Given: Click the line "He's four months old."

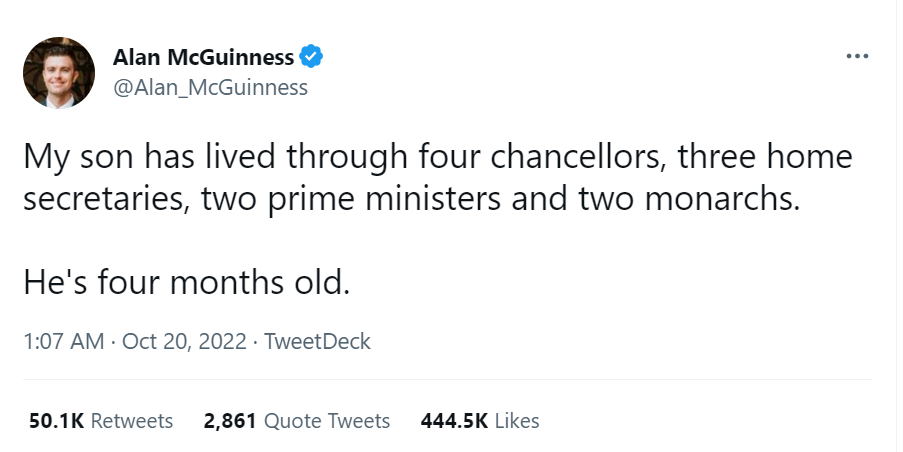Looking at the screenshot, I should (187, 282).
